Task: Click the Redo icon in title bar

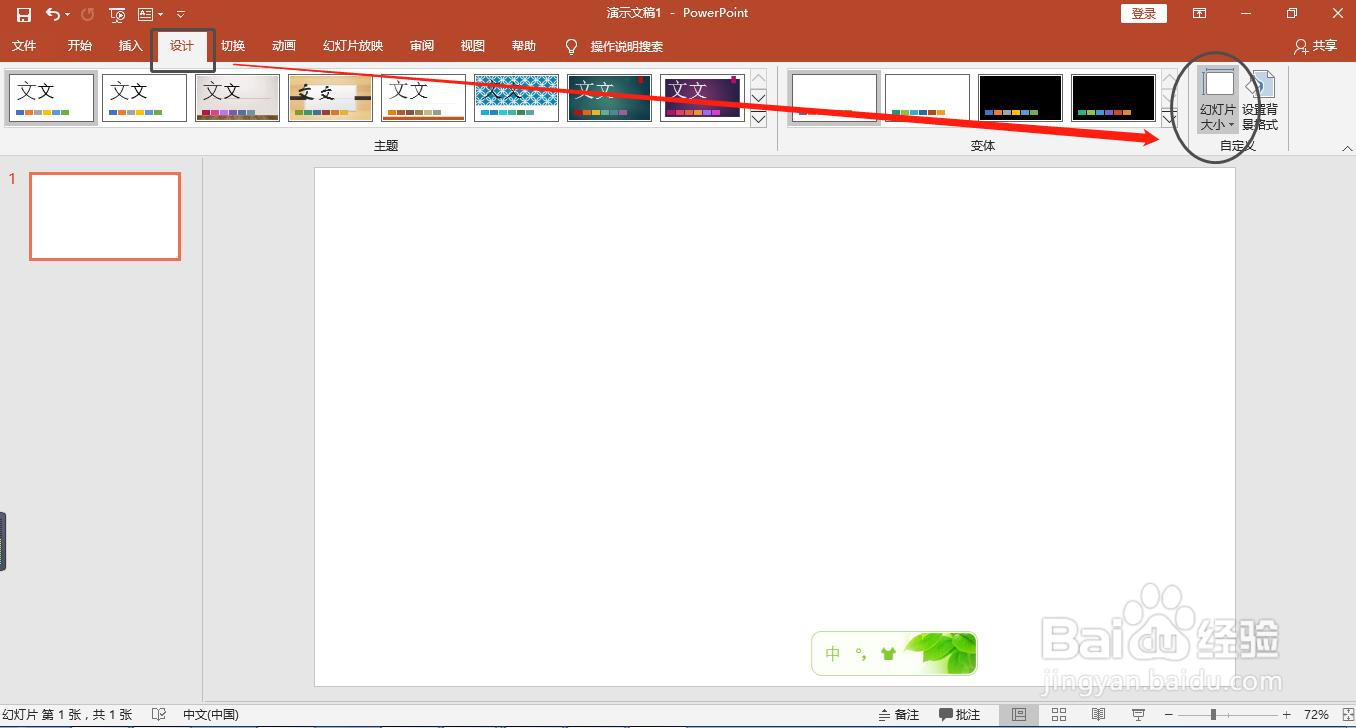Action: 87,14
